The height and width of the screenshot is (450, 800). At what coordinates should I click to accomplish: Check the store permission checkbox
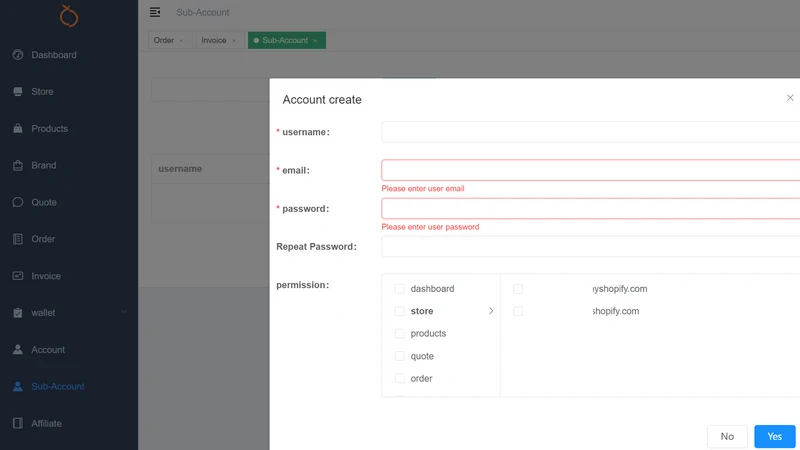tap(399, 311)
